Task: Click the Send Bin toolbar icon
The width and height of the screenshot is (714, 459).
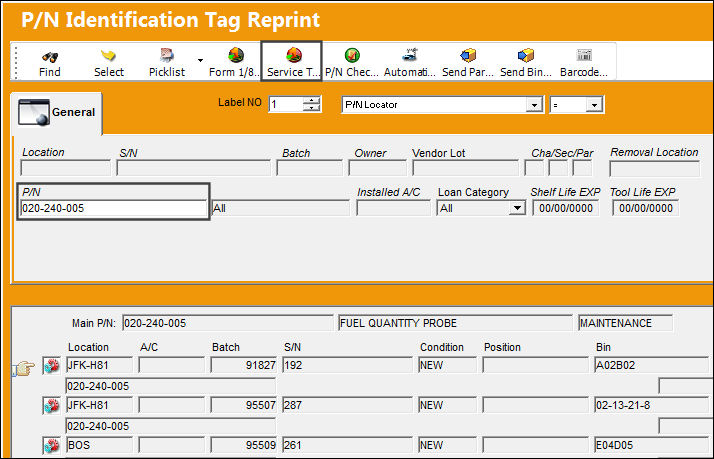Action: coord(525,56)
